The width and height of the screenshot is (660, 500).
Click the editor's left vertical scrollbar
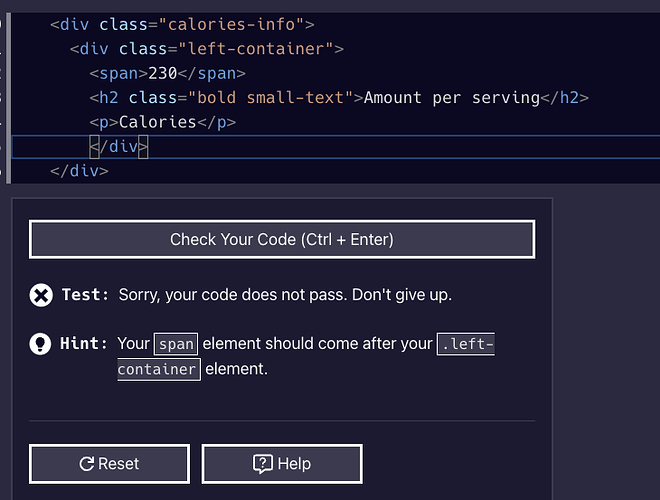[x=8, y=98]
